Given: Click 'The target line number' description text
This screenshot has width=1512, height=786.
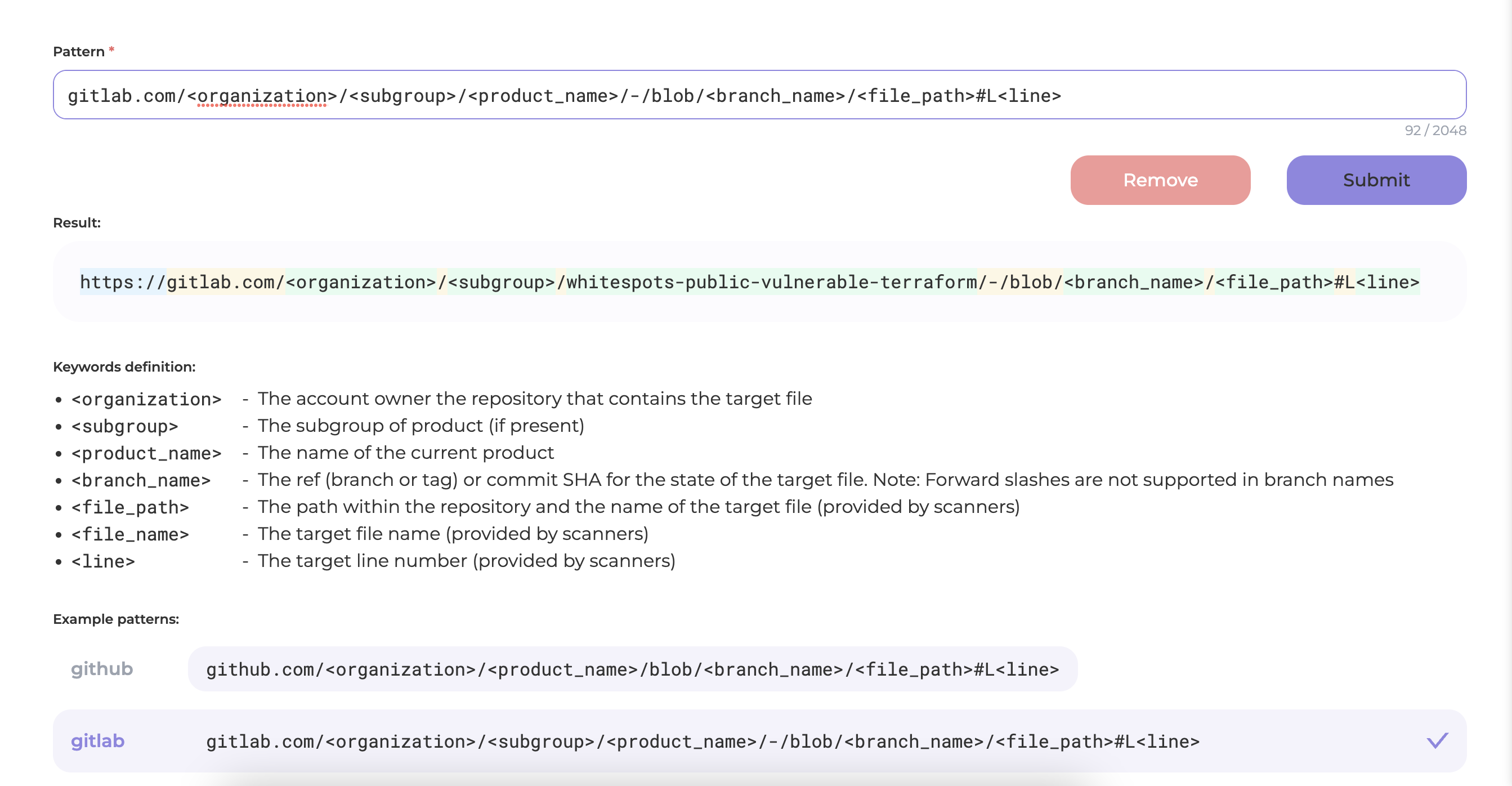Looking at the screenshot, I should (467, 561).
